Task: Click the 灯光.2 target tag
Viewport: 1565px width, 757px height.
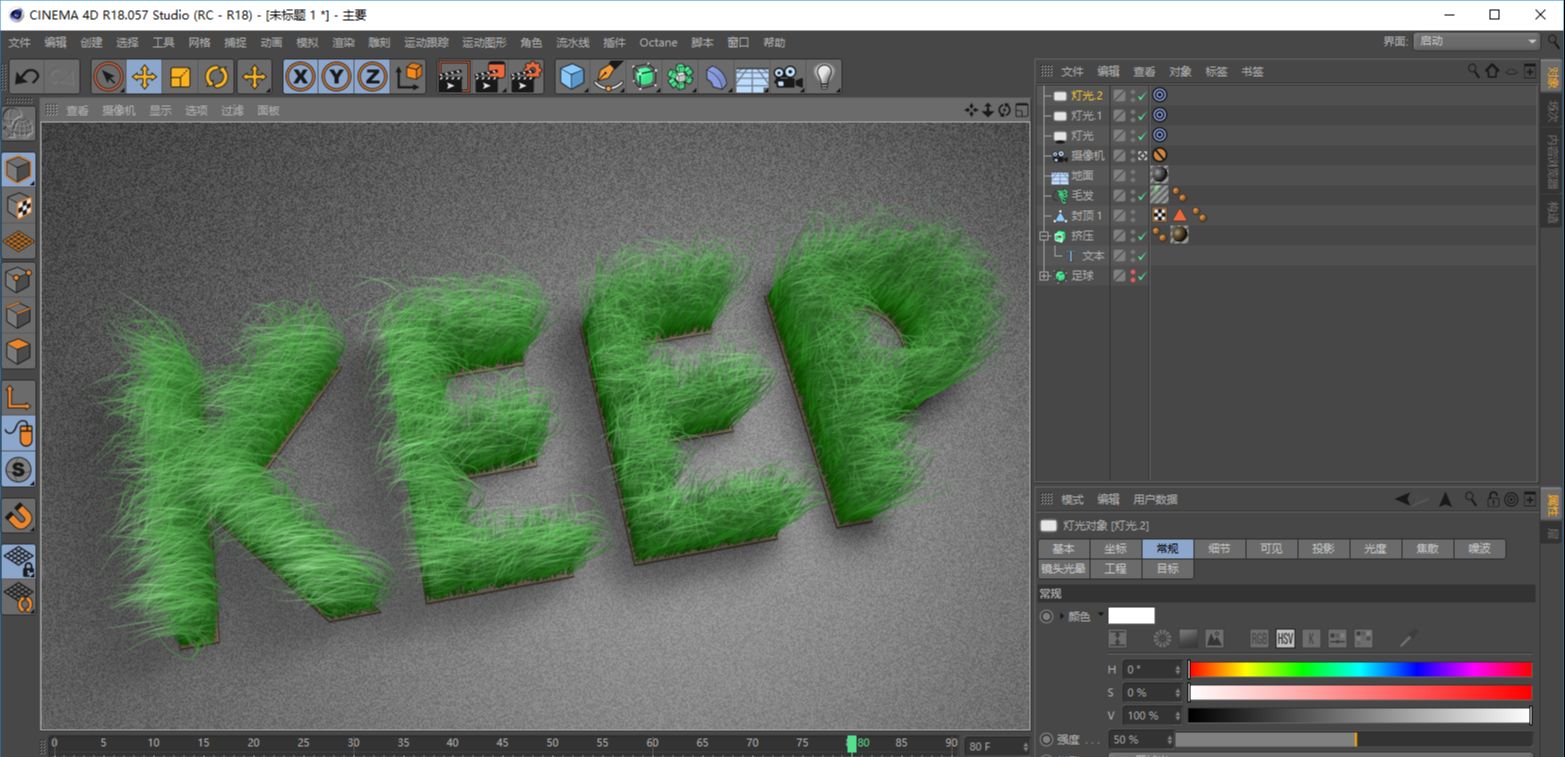Action: (x=1160, y=96)
